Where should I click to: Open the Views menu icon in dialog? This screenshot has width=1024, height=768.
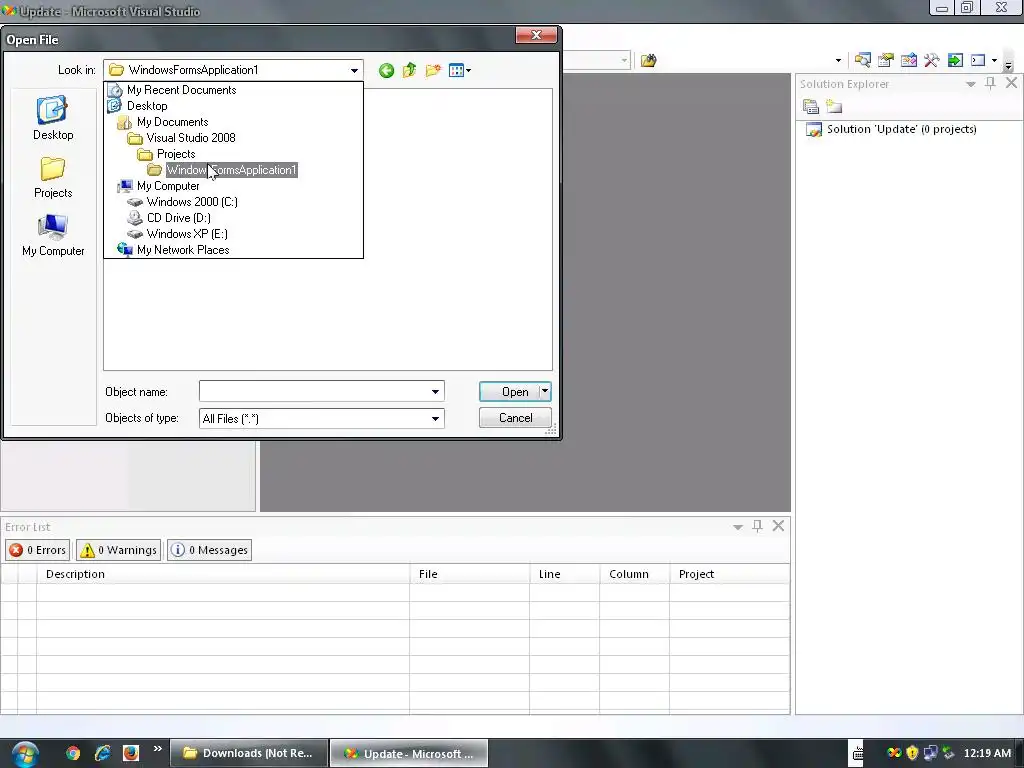(x=460, y=71)
